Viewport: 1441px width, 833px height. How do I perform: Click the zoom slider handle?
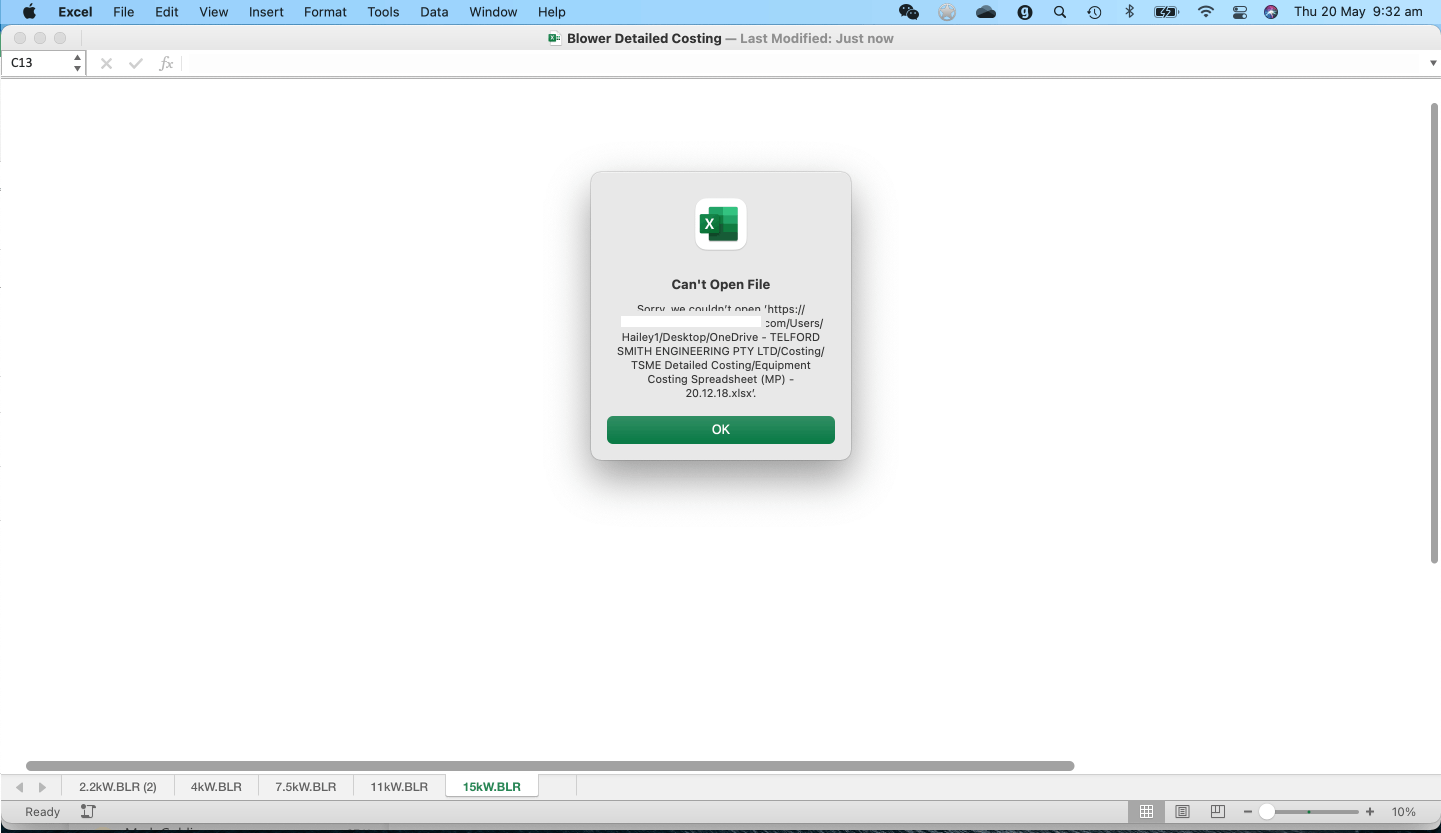[x=1266, y=812]
